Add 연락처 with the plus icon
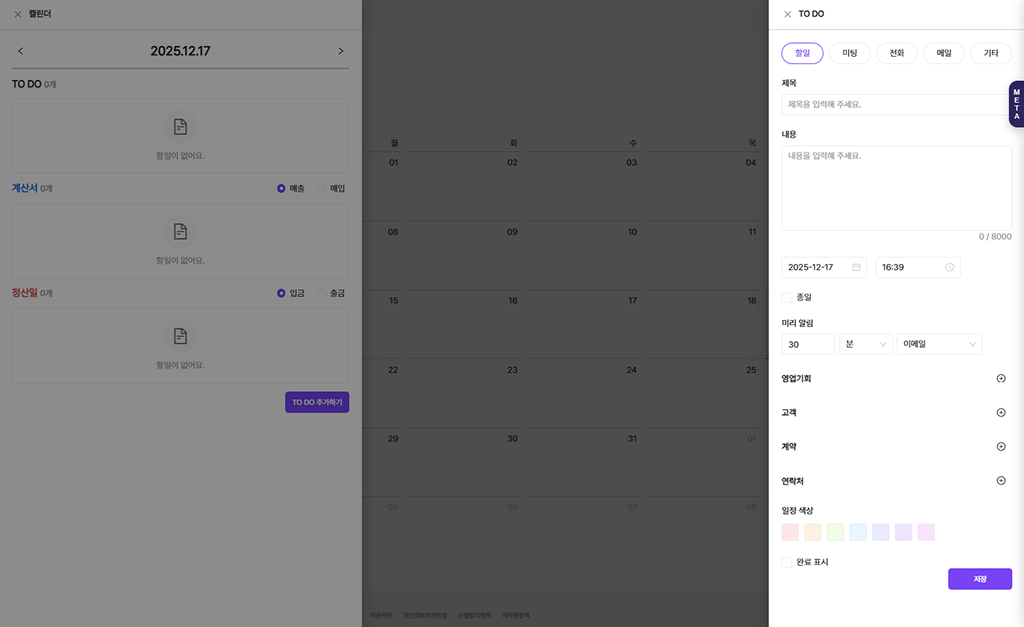 click(1001, 481)
